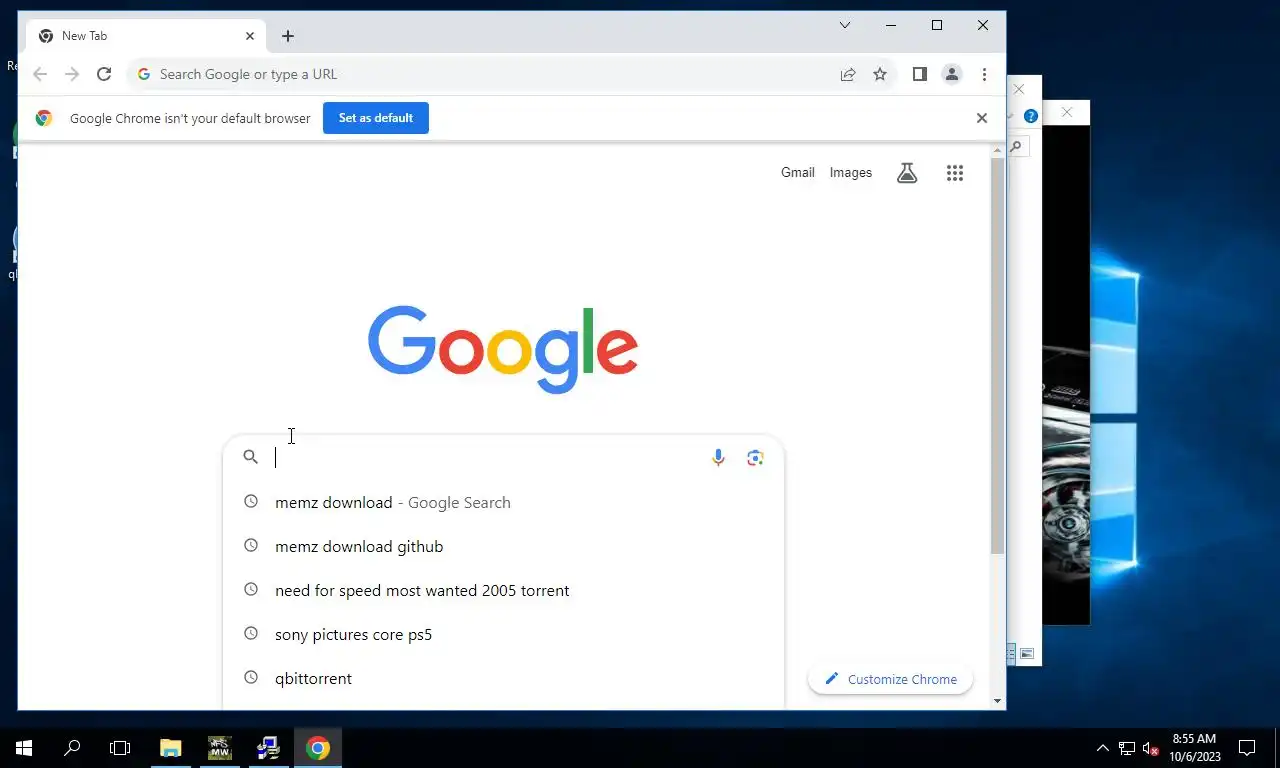1280x768 pixels.
Task: Share this page icon in address bar
Action: (x=848, y=74)
